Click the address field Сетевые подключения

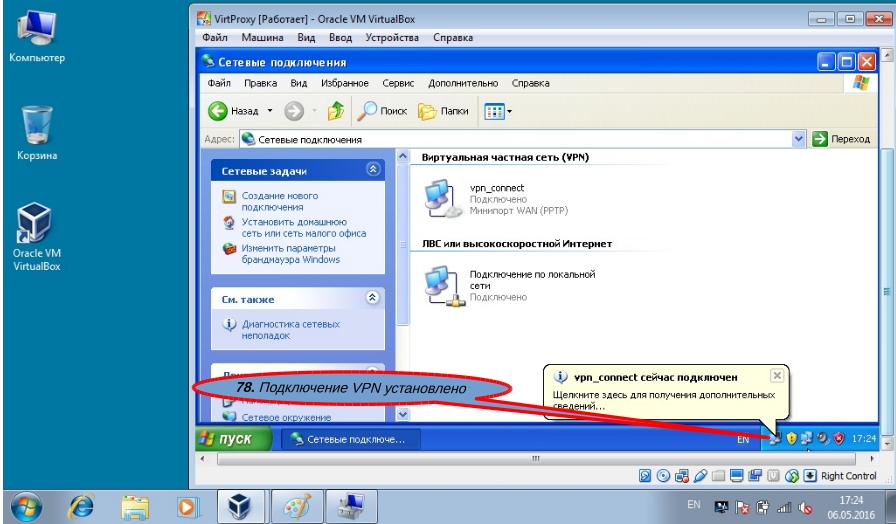coord(515,139)
